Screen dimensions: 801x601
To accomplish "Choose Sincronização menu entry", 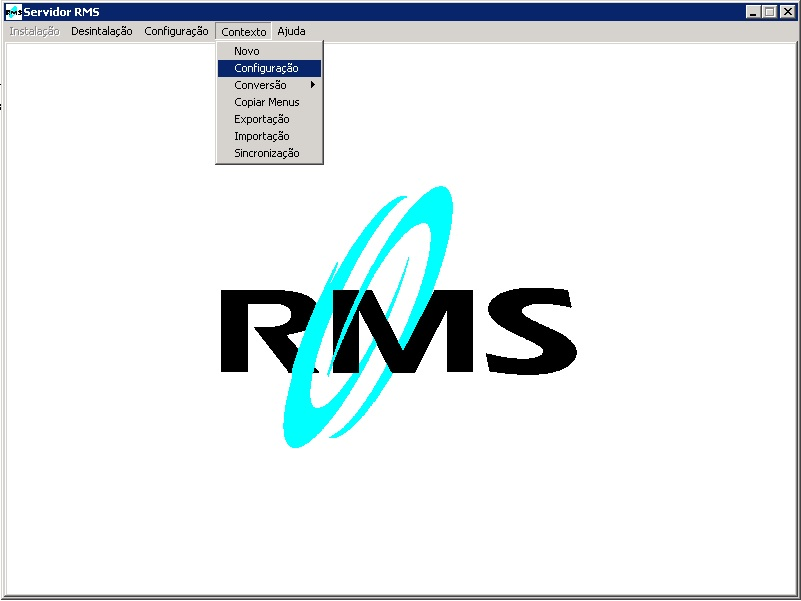I will click(x=269, y=153).
